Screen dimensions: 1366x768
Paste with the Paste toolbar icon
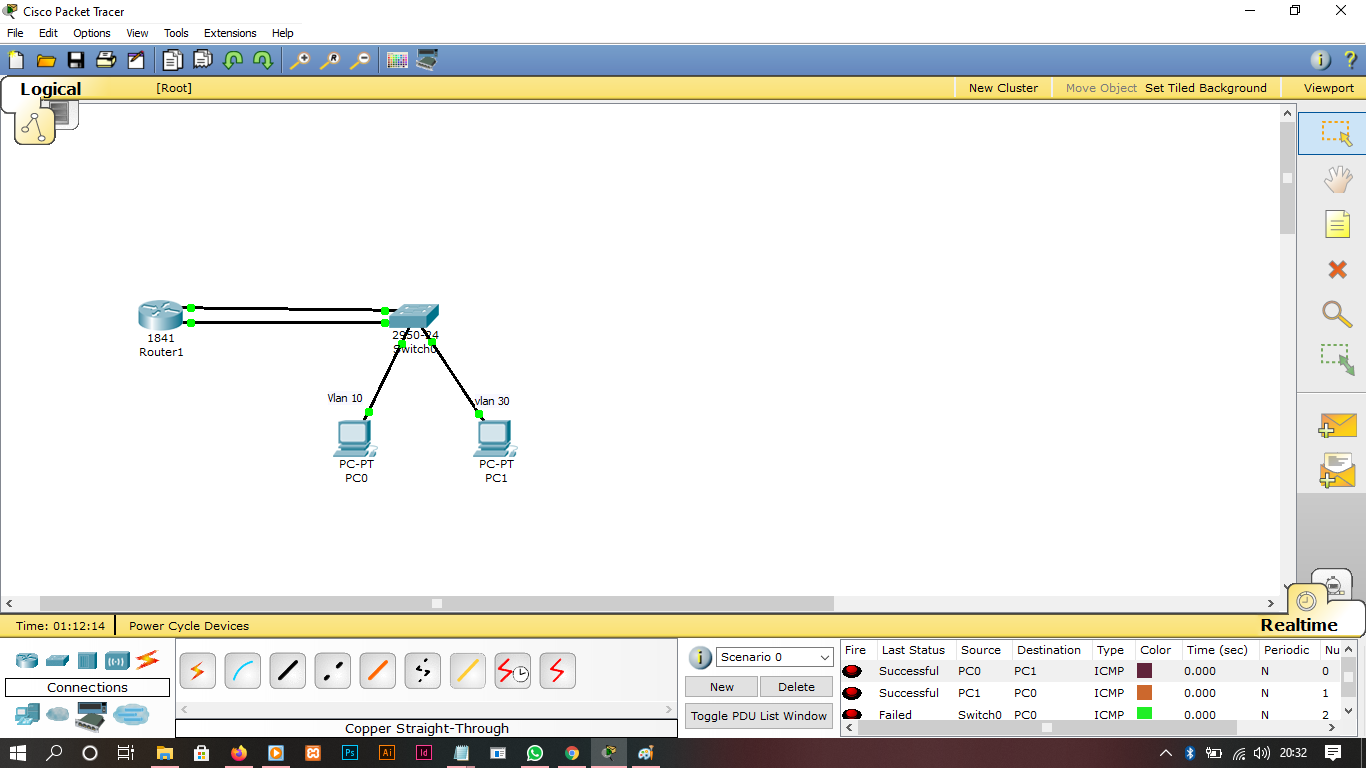click(x=203, y=60)
